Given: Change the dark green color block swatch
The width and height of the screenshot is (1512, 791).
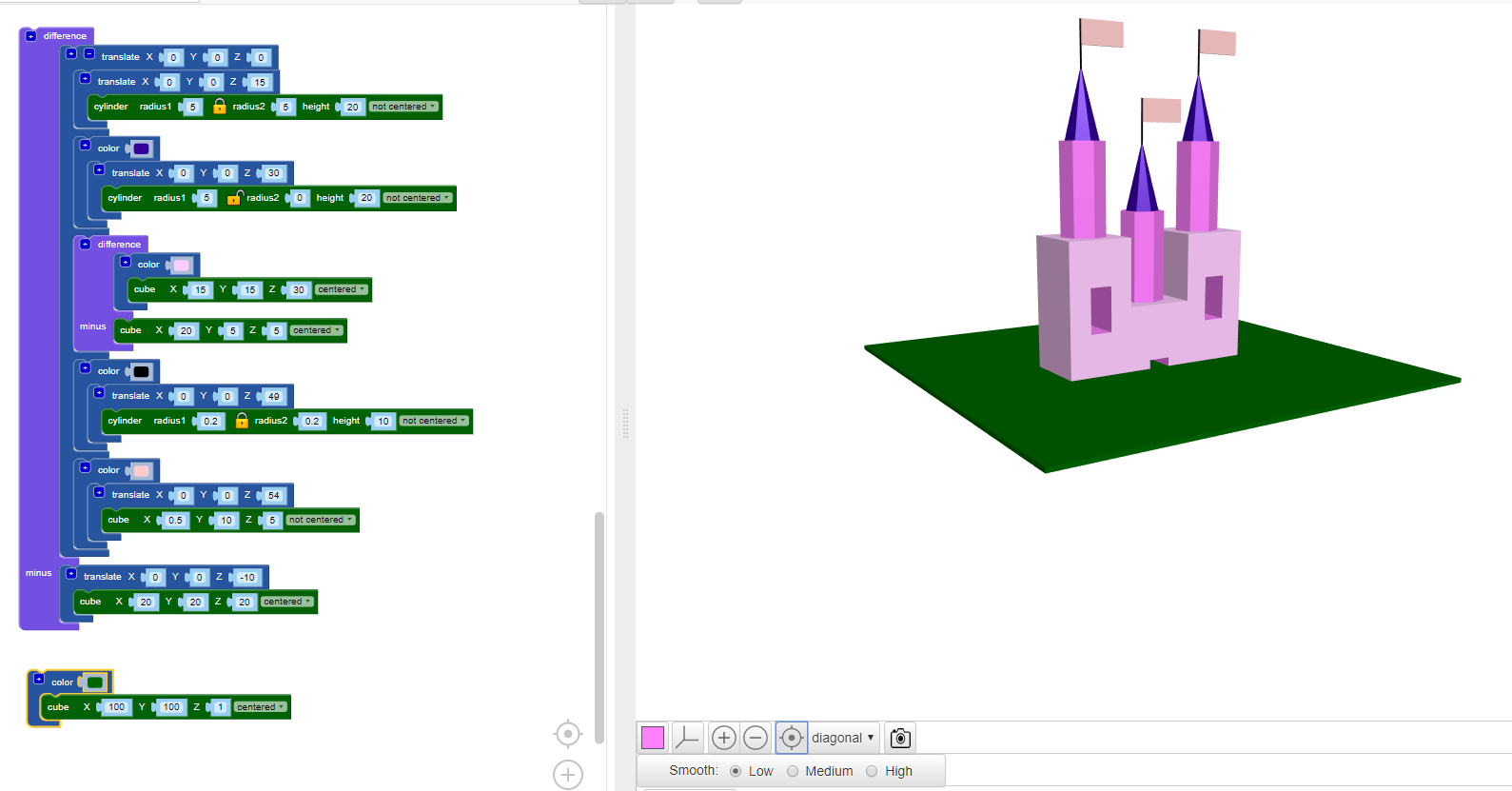Looking at the screenshot, I should [x=95, y=682].
